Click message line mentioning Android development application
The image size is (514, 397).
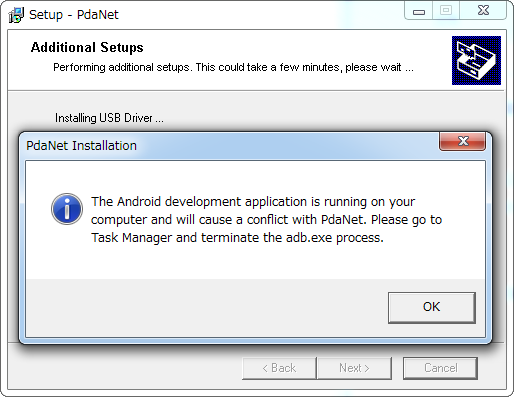pyautogui.click(x=253, y=202)
